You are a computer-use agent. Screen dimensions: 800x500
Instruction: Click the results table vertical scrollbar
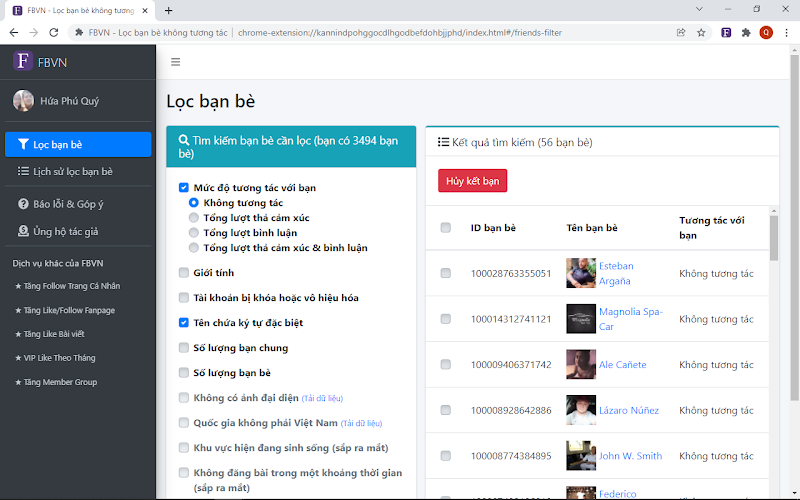tap(774, 238)
